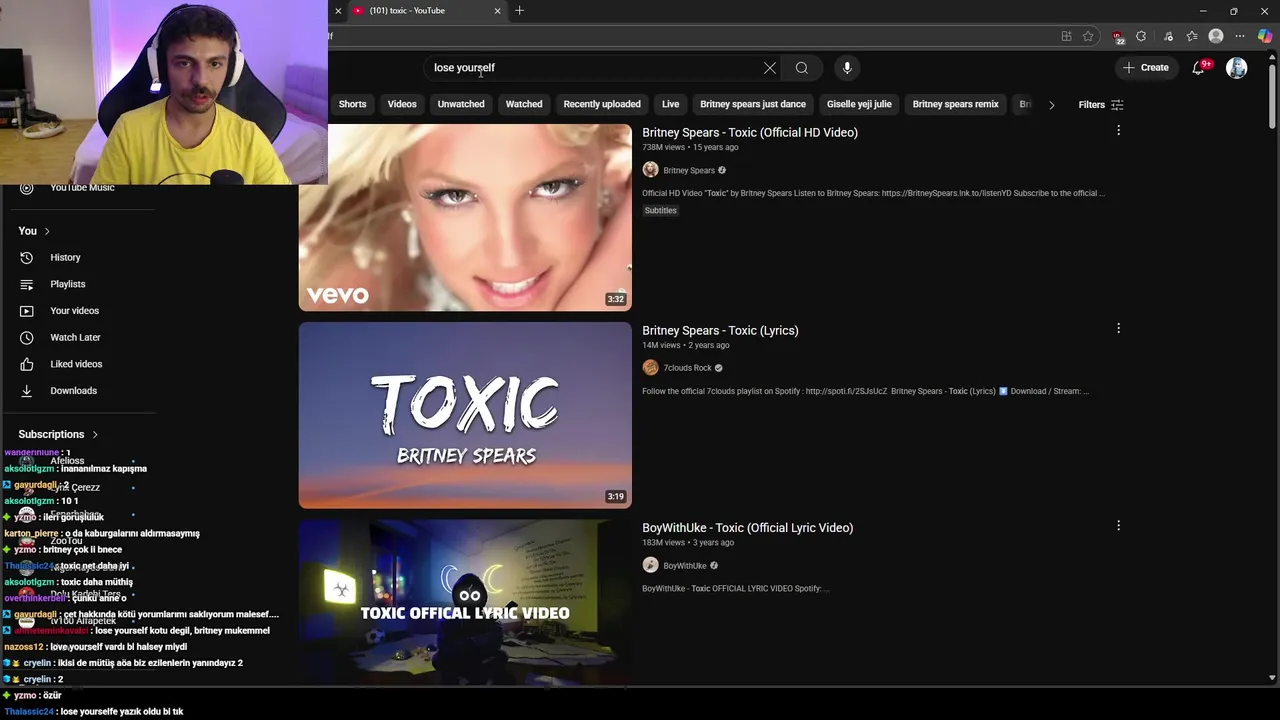Close the toxic - YouTube browser tab
Viewport: 1280px width, 720px height.
(497, 11)
